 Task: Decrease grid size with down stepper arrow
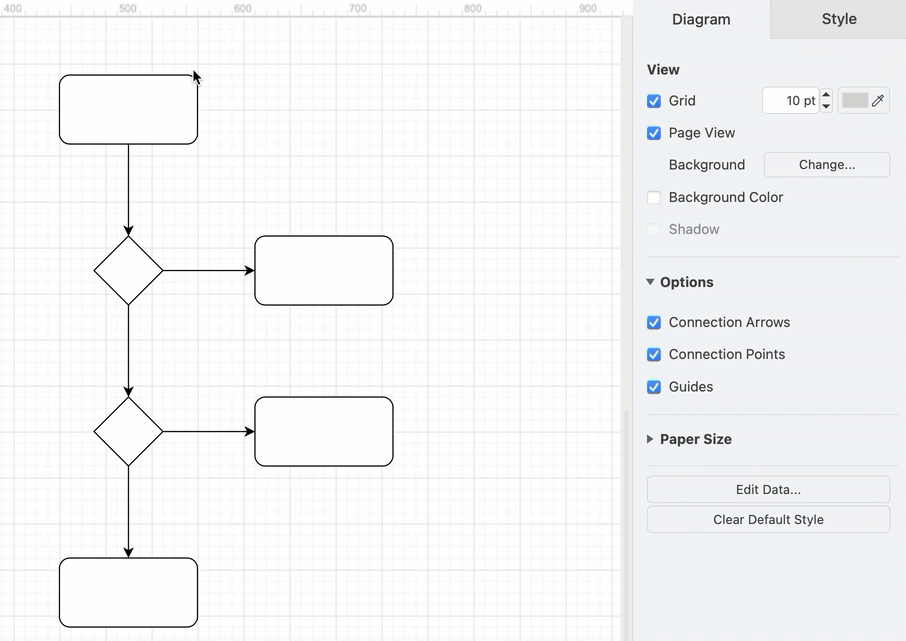pyautogui.click(x=826, y=106)
